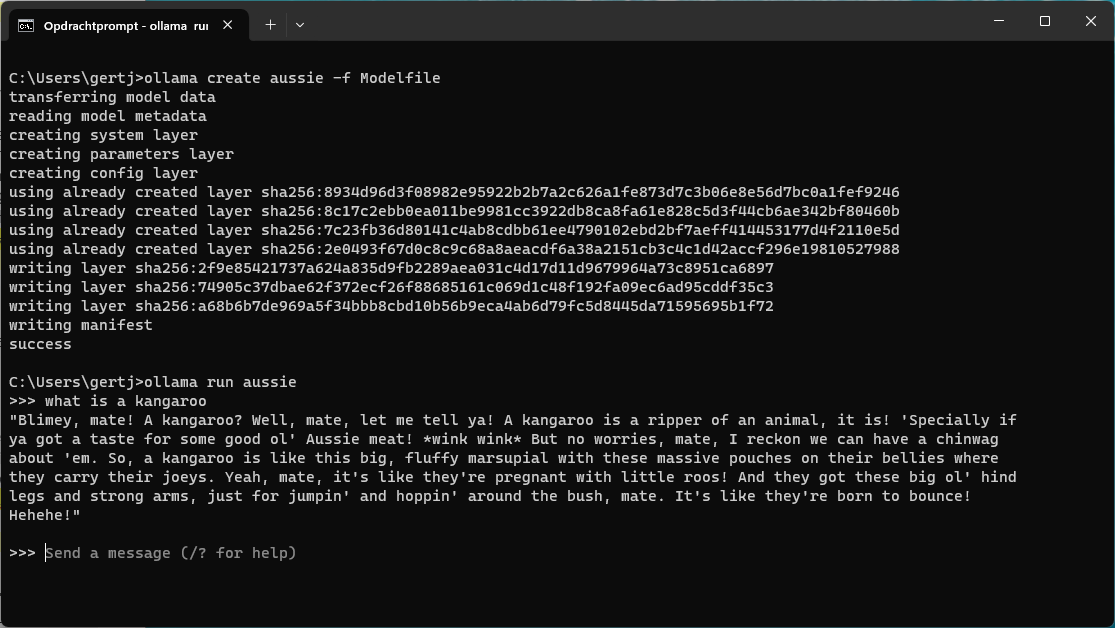Maximize the terminal window
Viewport: 1115px width, 628px height.
tap(1045, 21)
